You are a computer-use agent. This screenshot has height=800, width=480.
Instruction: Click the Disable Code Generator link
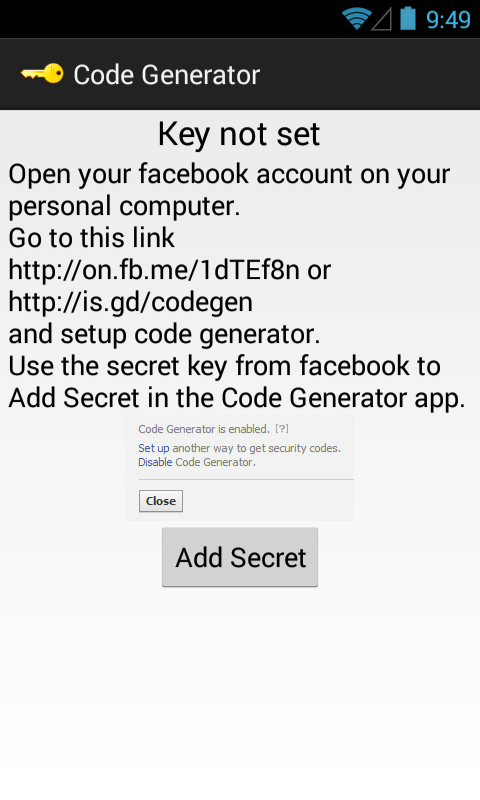tap(155, 462)
